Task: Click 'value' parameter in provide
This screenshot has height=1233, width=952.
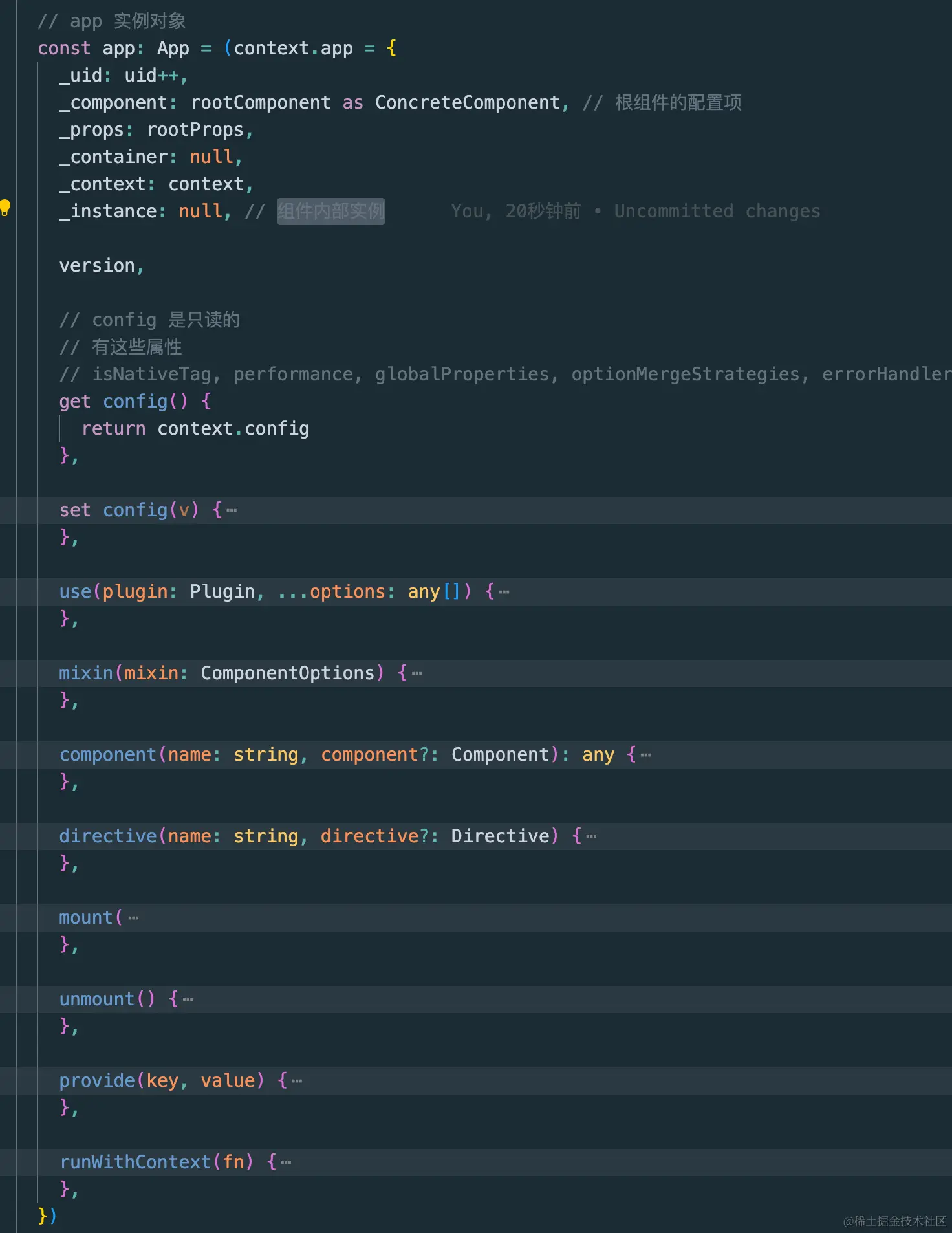Action: [x=228, y=1081]
